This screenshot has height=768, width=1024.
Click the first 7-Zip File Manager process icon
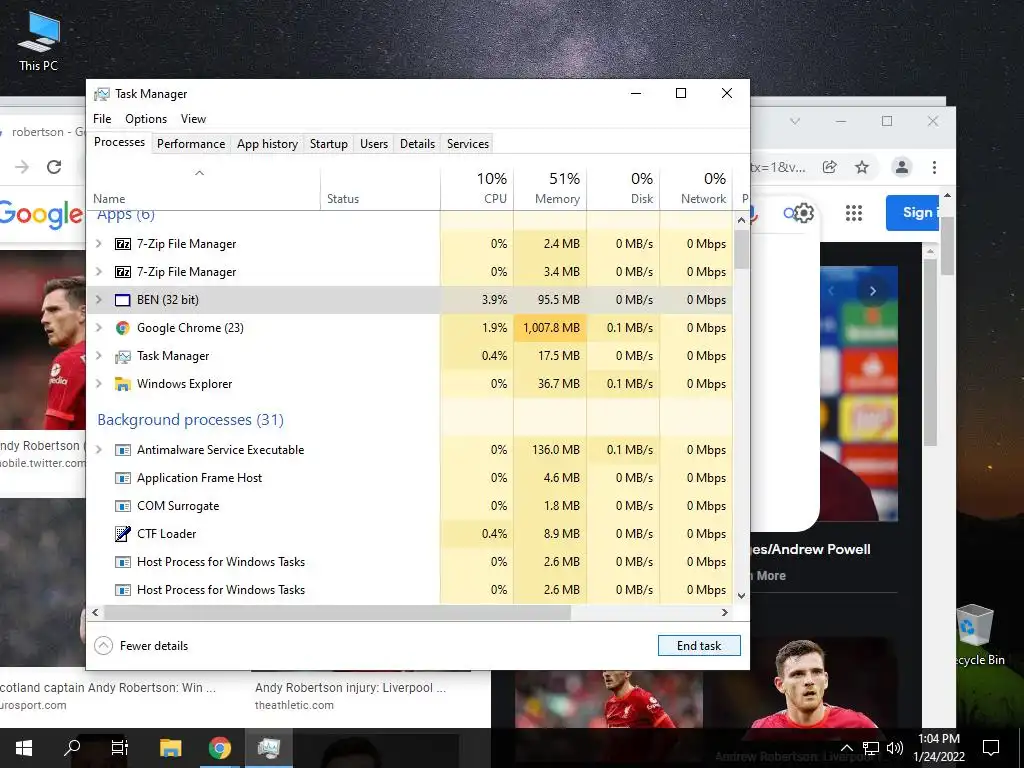[123, 244]
